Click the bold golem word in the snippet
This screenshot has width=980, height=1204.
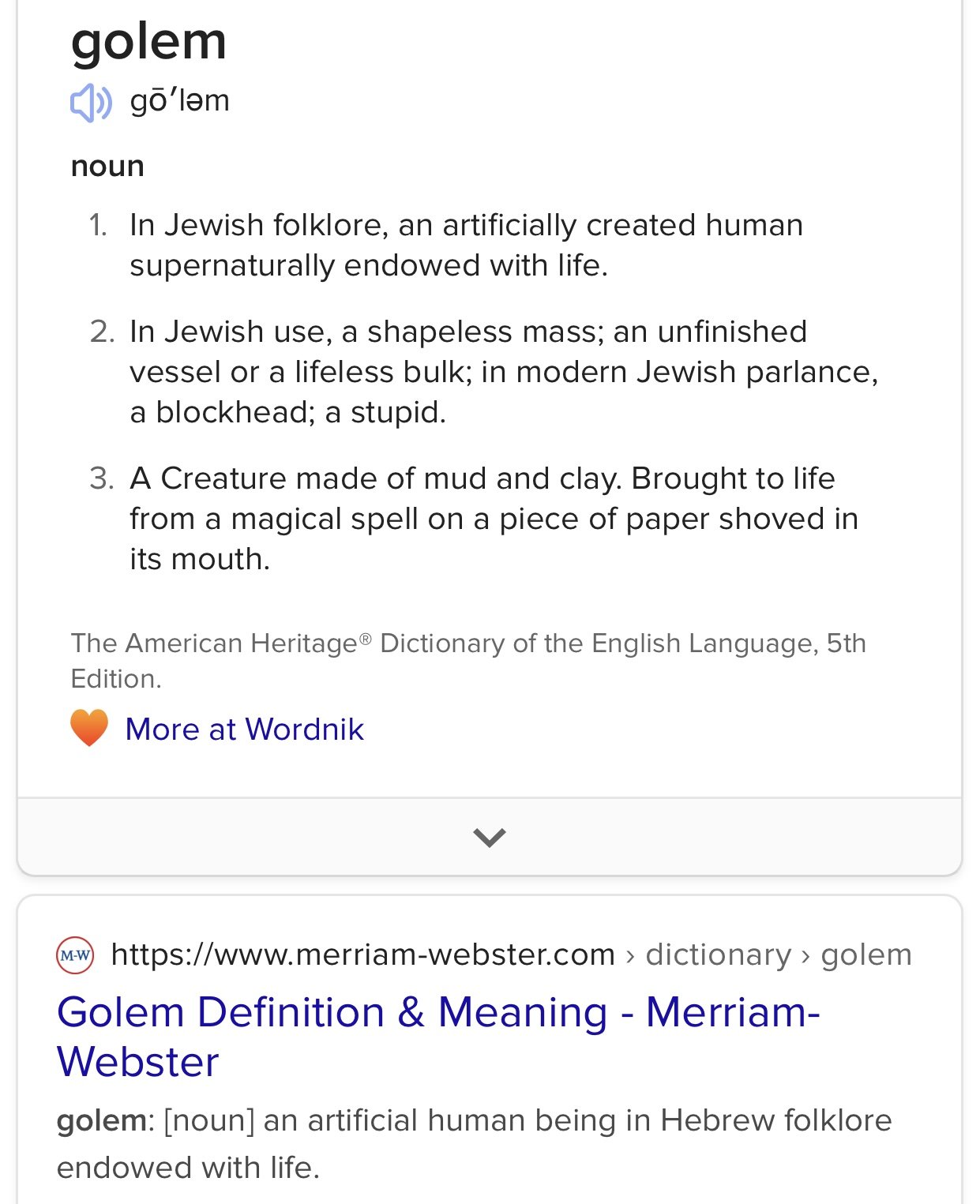point(101,1121)
